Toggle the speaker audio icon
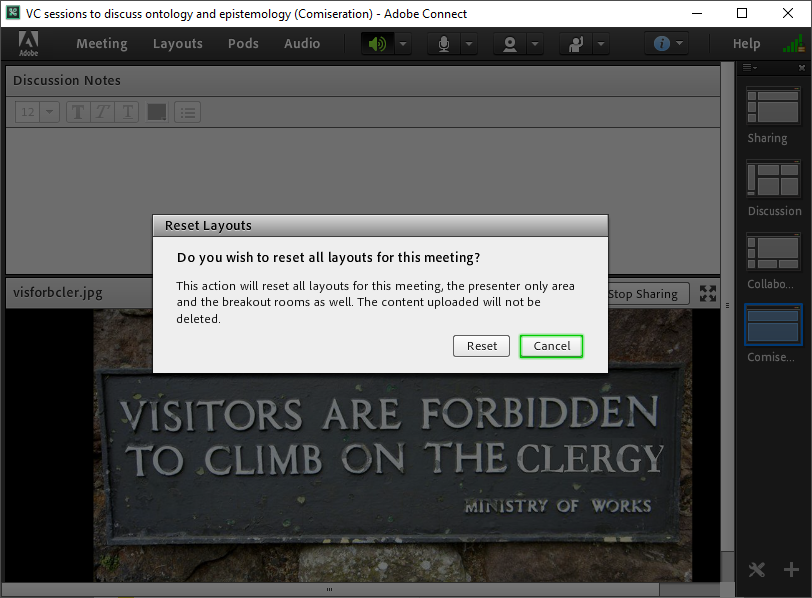 click(378, 44)
